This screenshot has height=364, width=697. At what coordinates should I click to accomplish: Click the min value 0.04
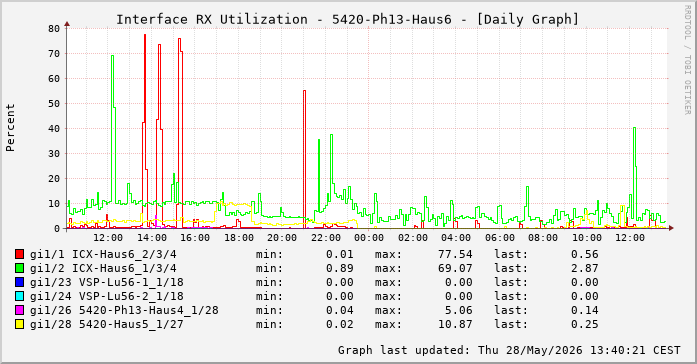[x=340, y=310]
